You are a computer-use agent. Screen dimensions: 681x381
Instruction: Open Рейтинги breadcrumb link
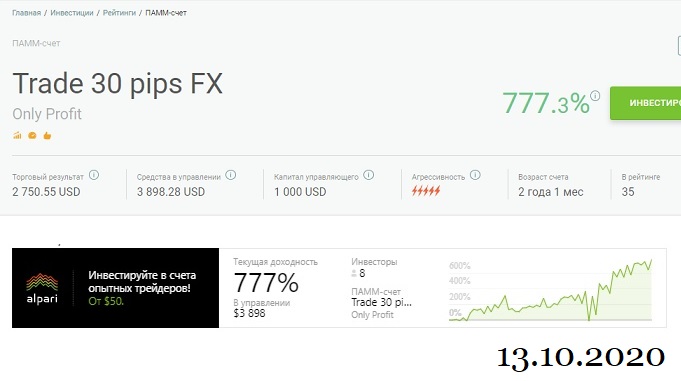[119, 13]
